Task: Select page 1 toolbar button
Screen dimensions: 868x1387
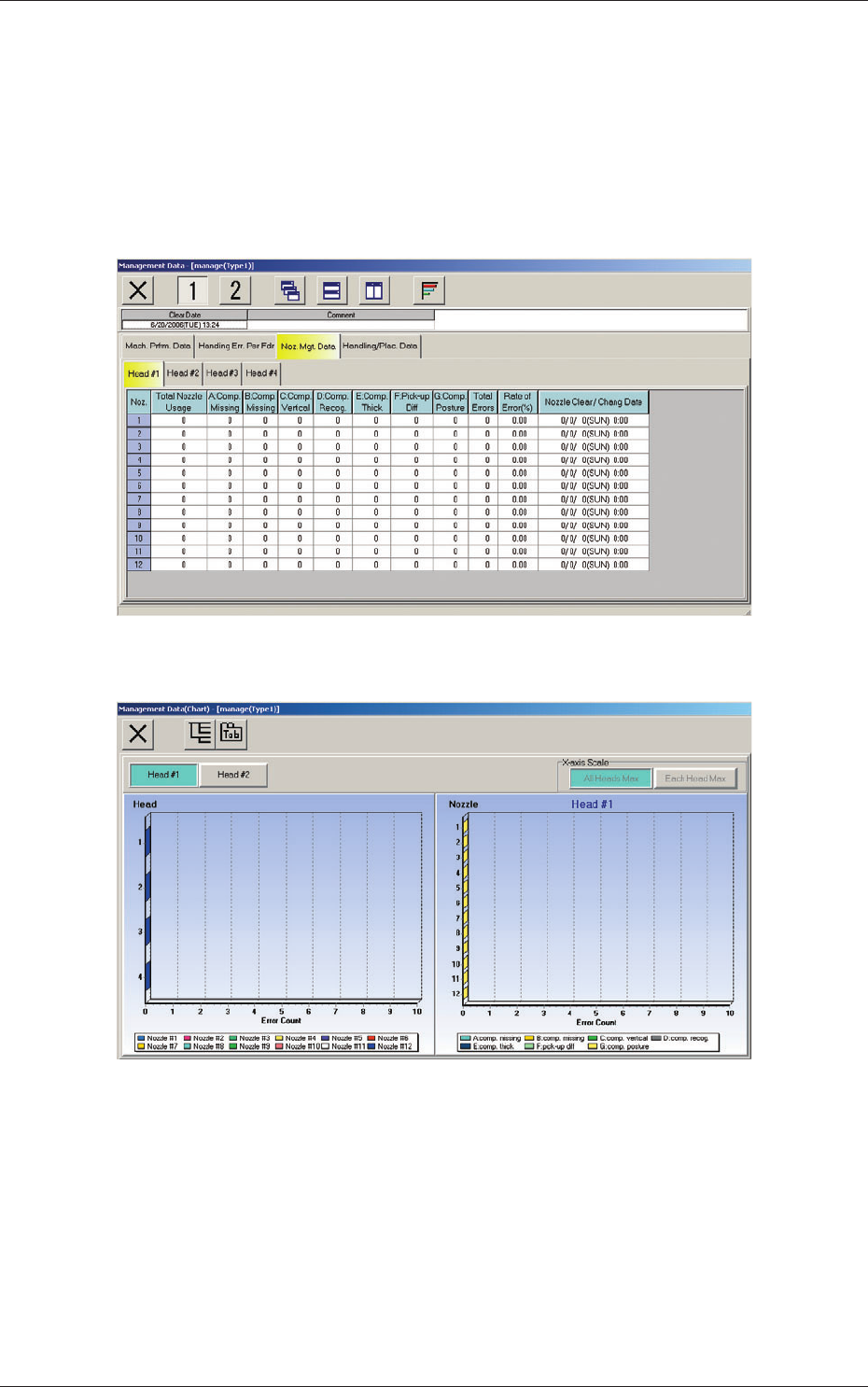Action: pyautogui.click(x=192, y=290)
